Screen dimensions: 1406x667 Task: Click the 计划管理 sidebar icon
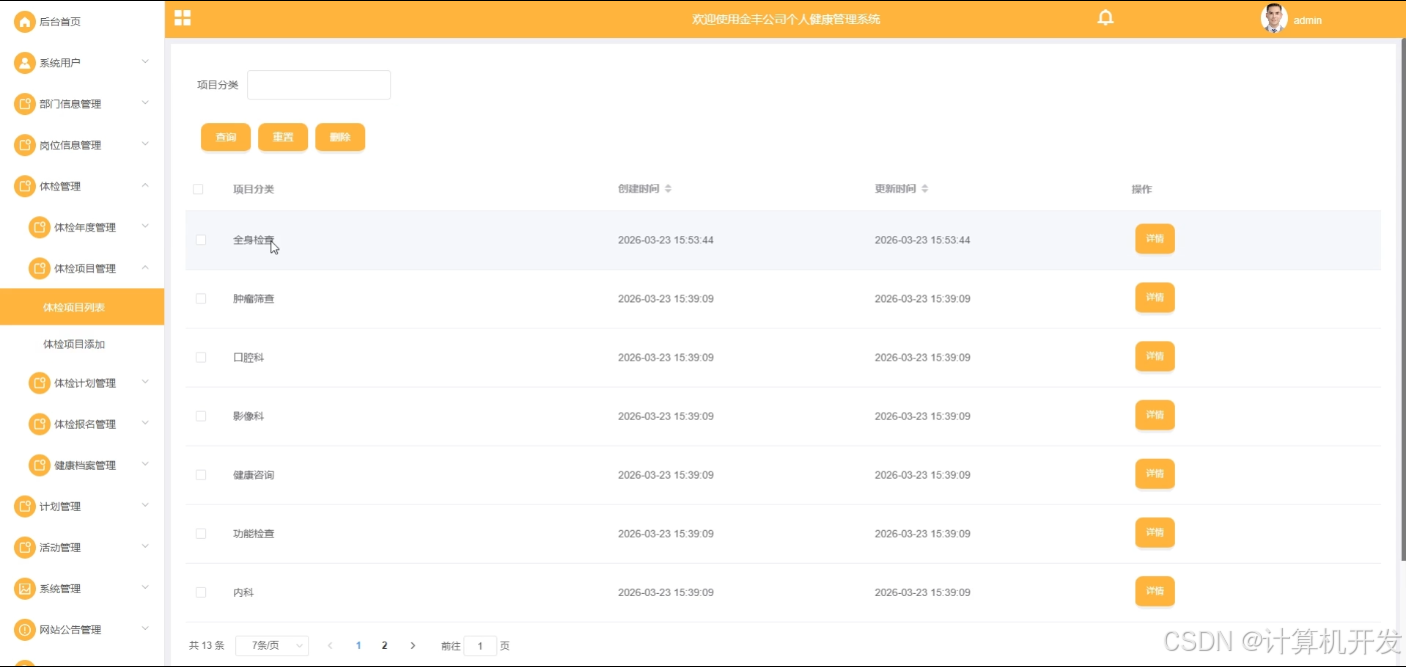coord(25,506)
